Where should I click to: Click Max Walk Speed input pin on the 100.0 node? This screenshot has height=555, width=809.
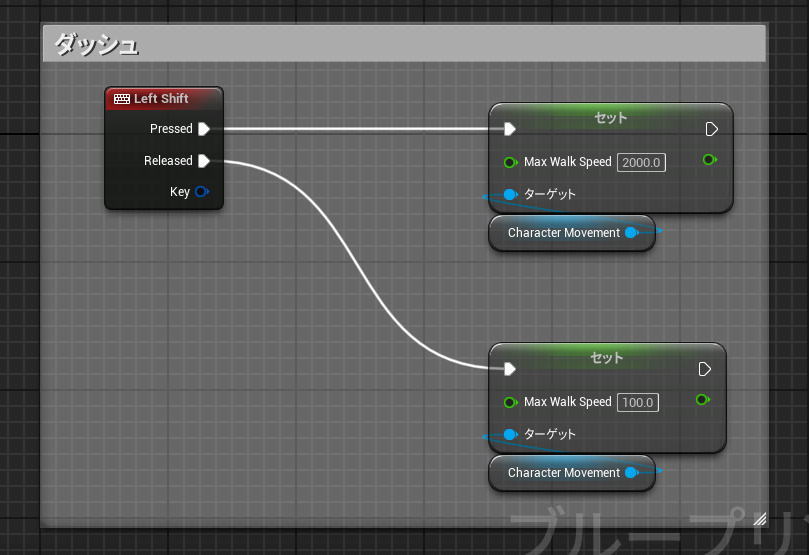(x=510, y=402)
